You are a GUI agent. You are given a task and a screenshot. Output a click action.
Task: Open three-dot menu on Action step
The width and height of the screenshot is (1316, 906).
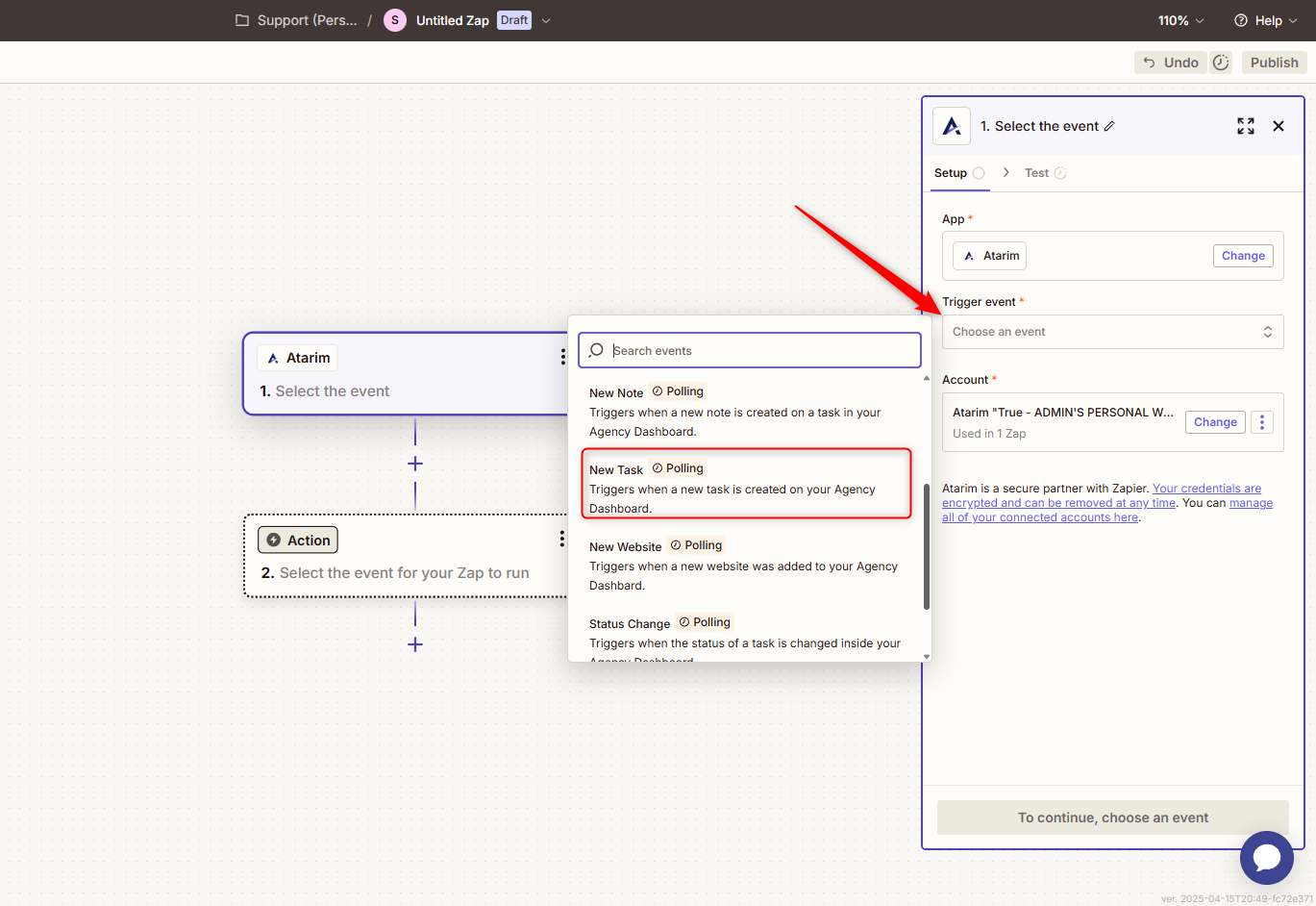(x=561, y=540)
